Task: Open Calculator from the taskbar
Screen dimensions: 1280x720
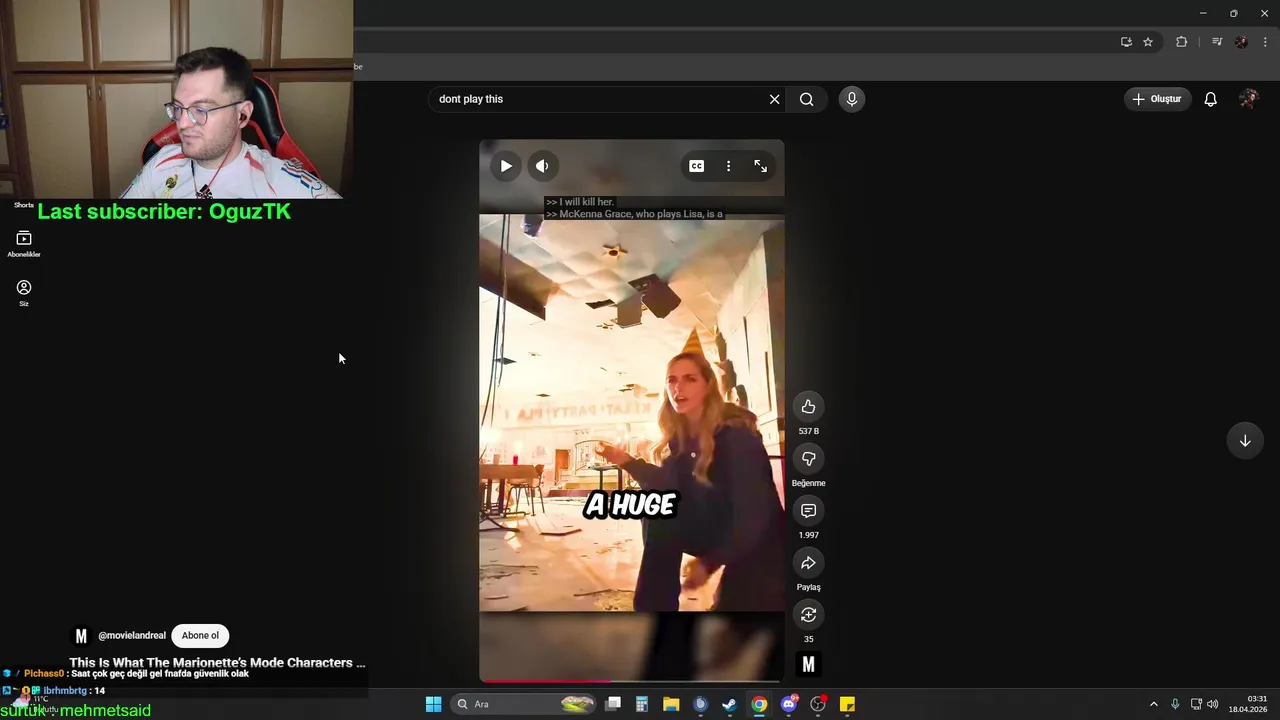Action: 642,704
